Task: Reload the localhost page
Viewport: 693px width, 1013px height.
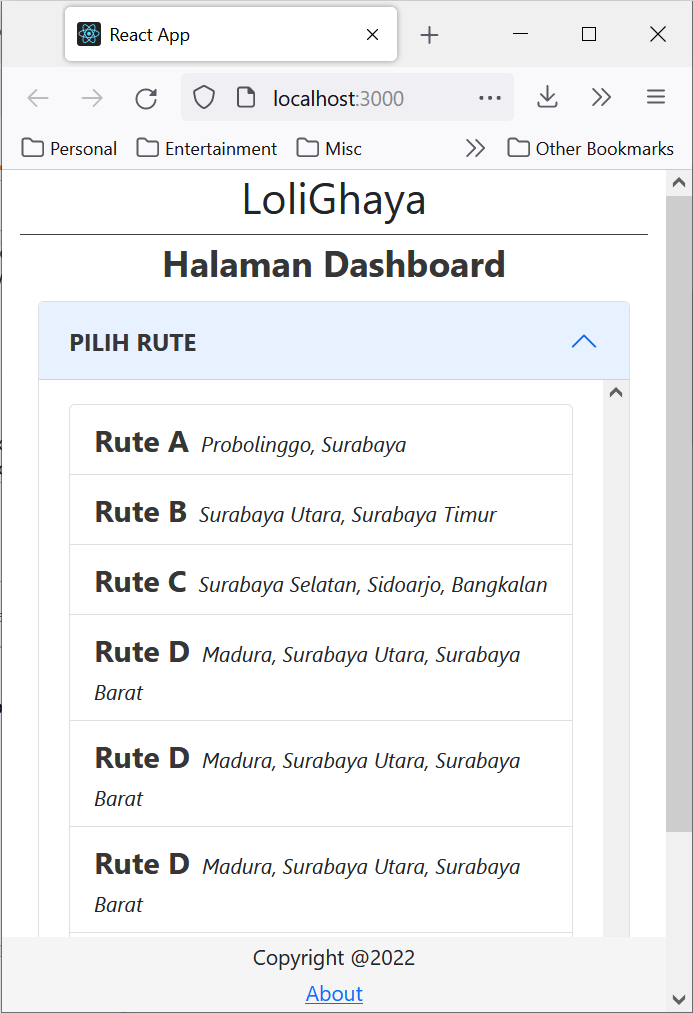Action: tap(146, 97)
